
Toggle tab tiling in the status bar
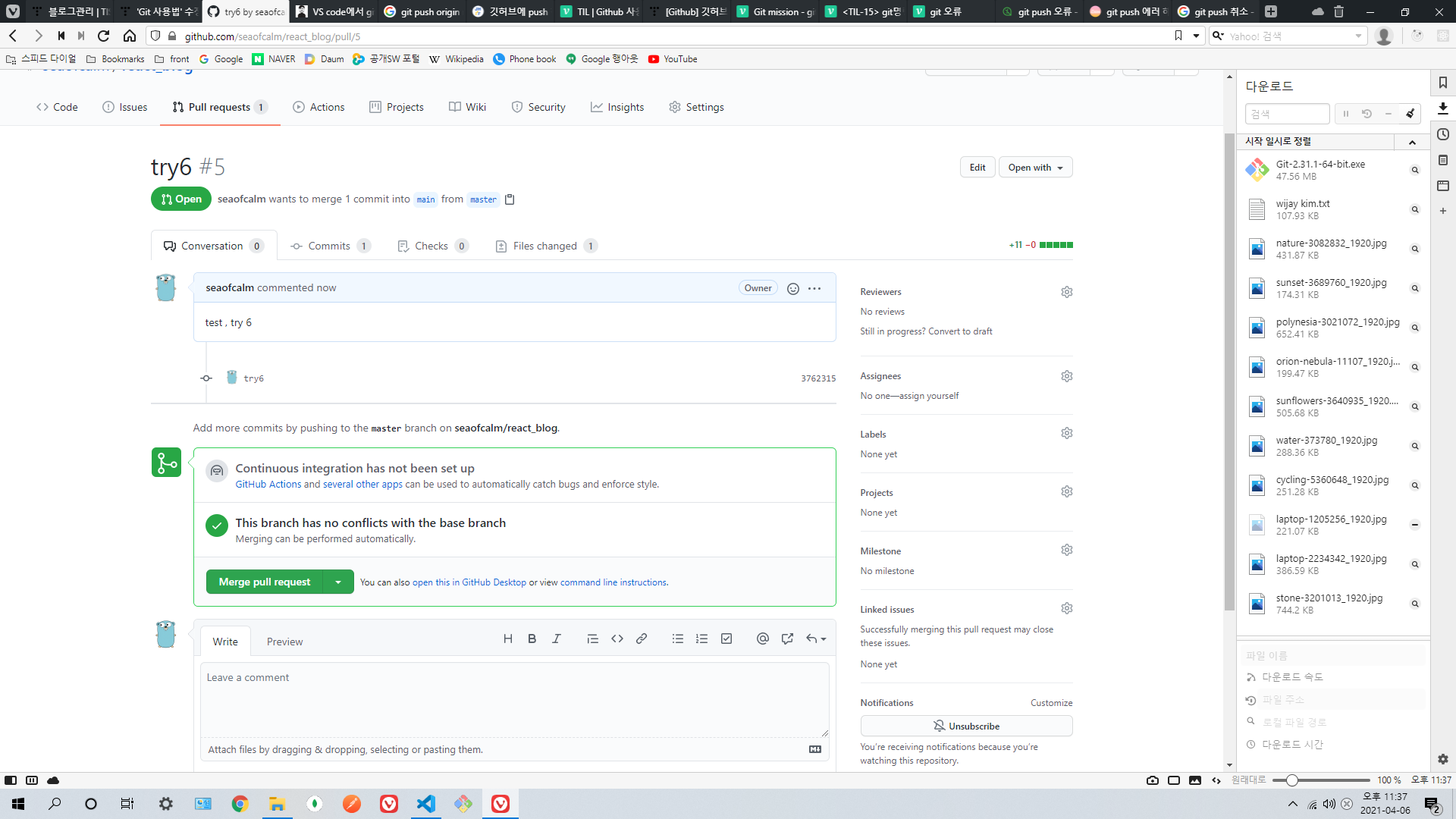pos(32,780)
